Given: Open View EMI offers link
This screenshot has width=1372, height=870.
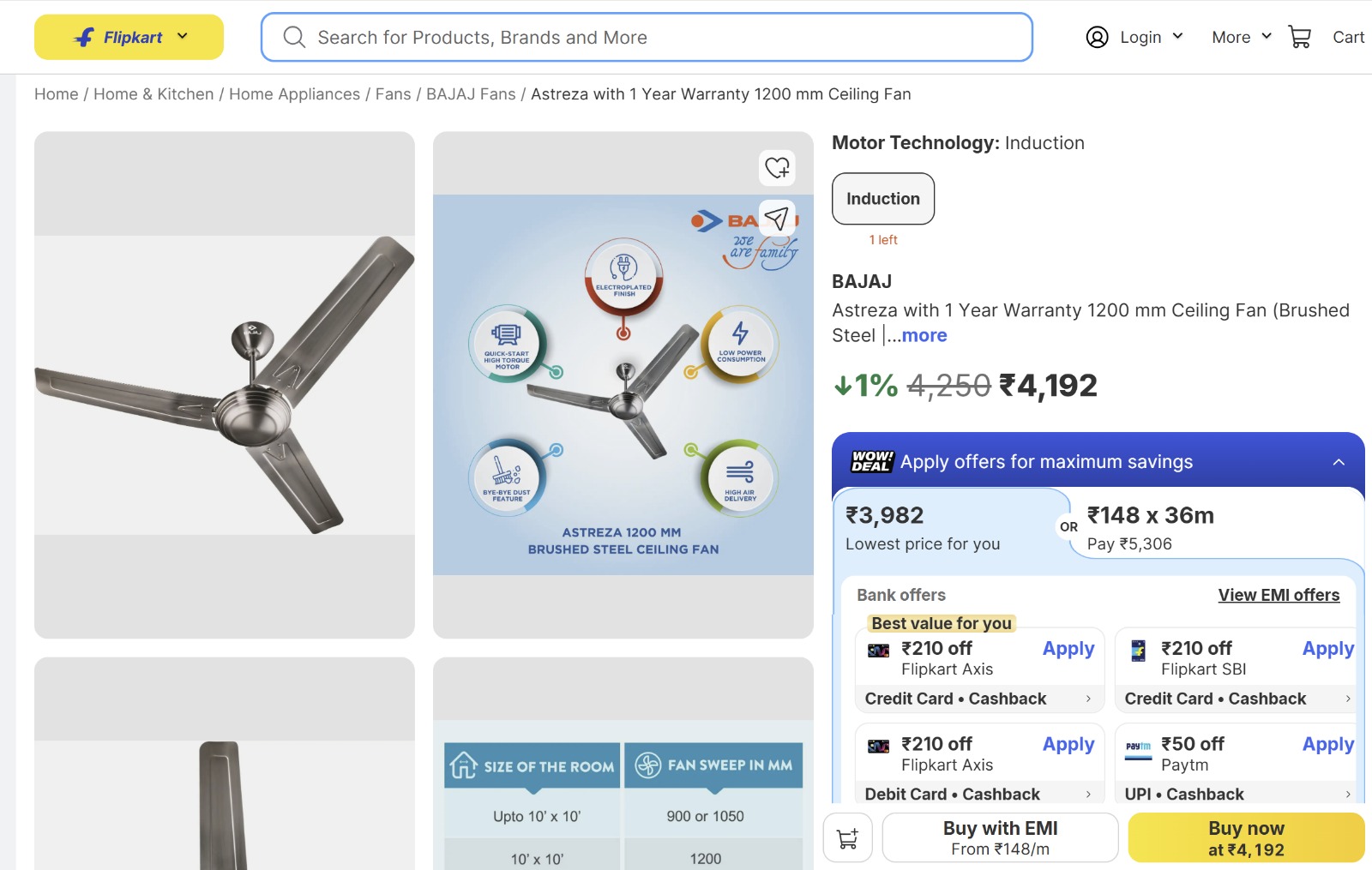Looking at the screenshot, I should [x=1279, y=595].
